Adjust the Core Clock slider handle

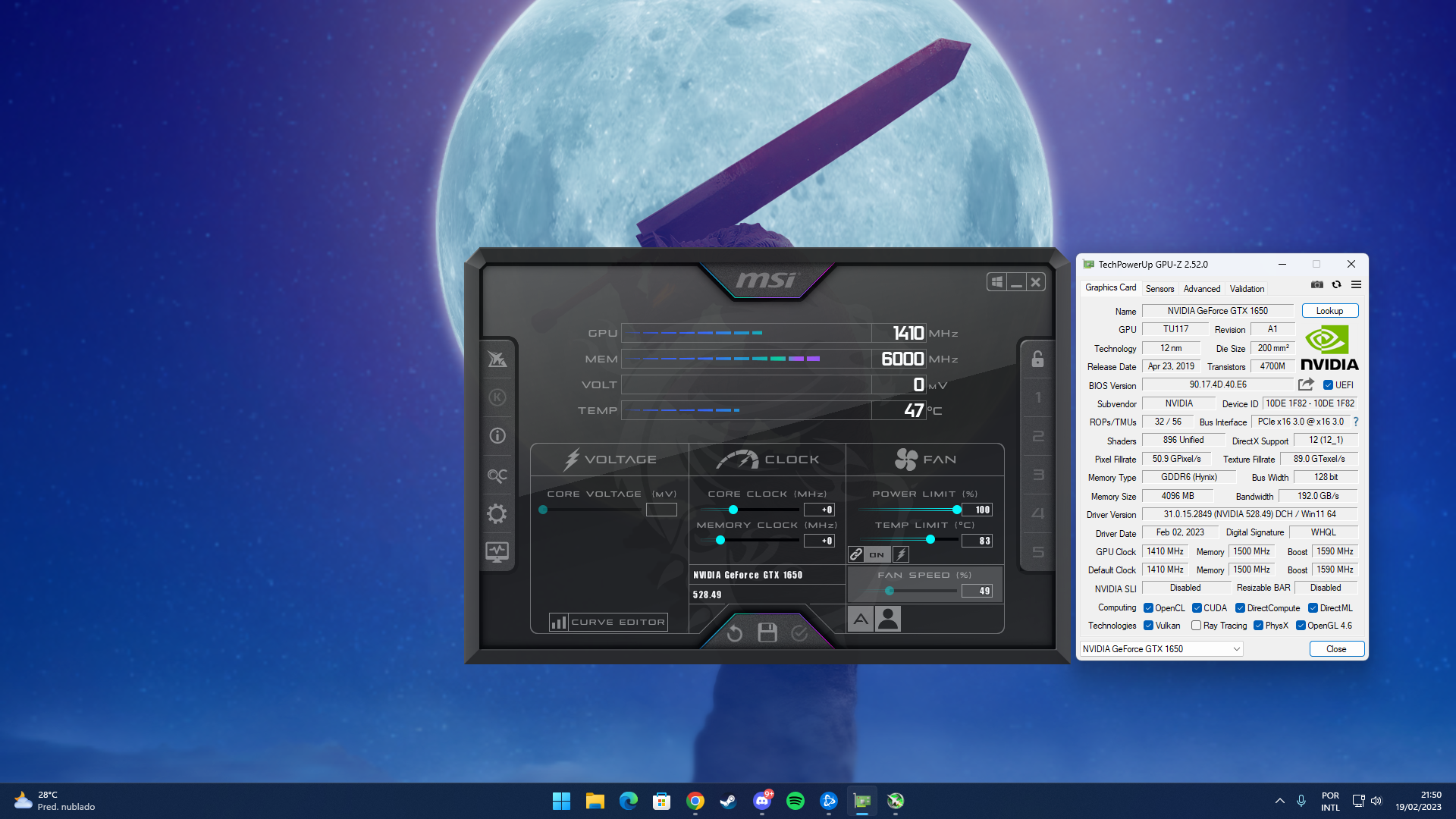point(733,510)
